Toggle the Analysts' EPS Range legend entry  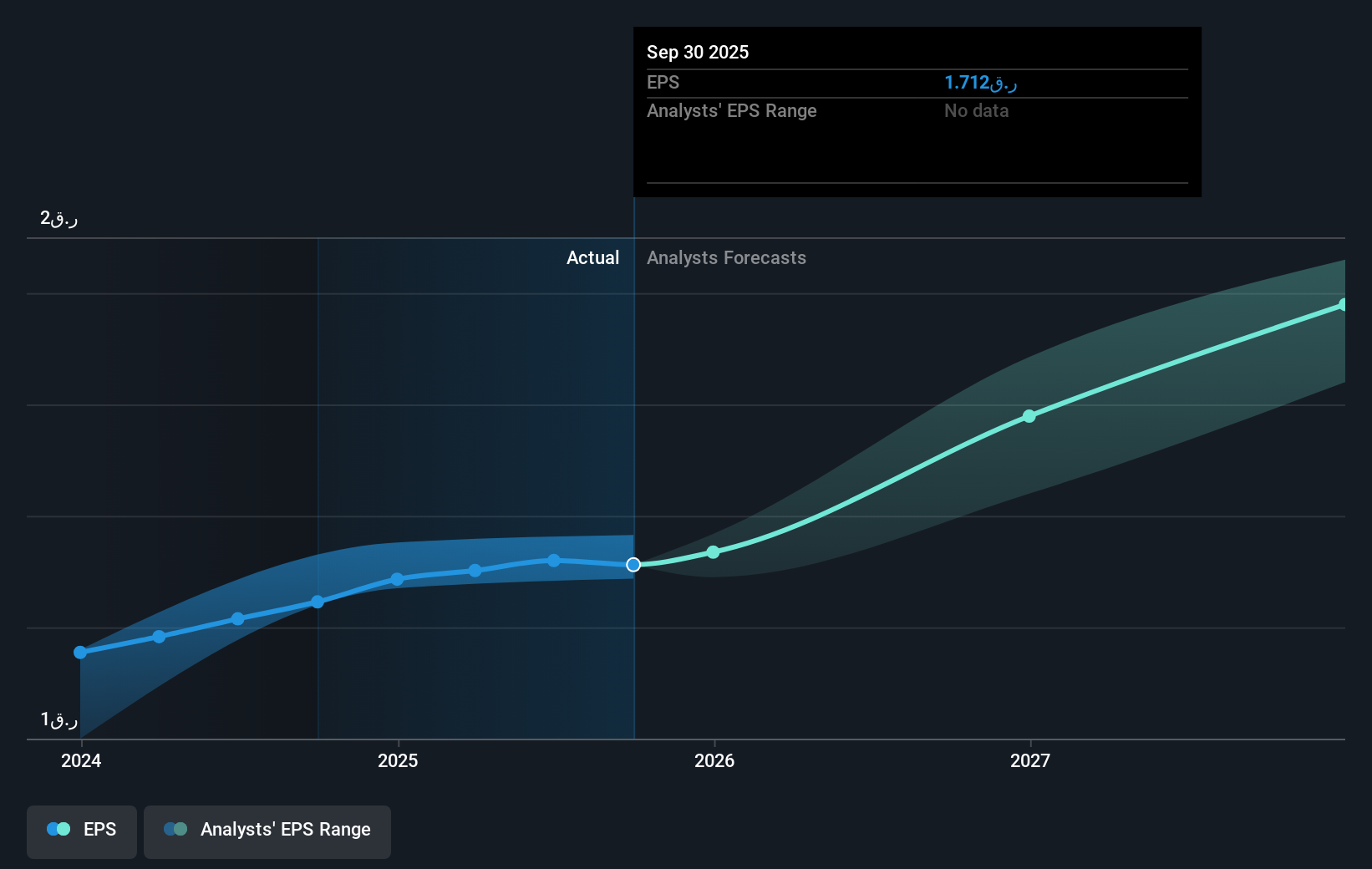click(267, 830)
